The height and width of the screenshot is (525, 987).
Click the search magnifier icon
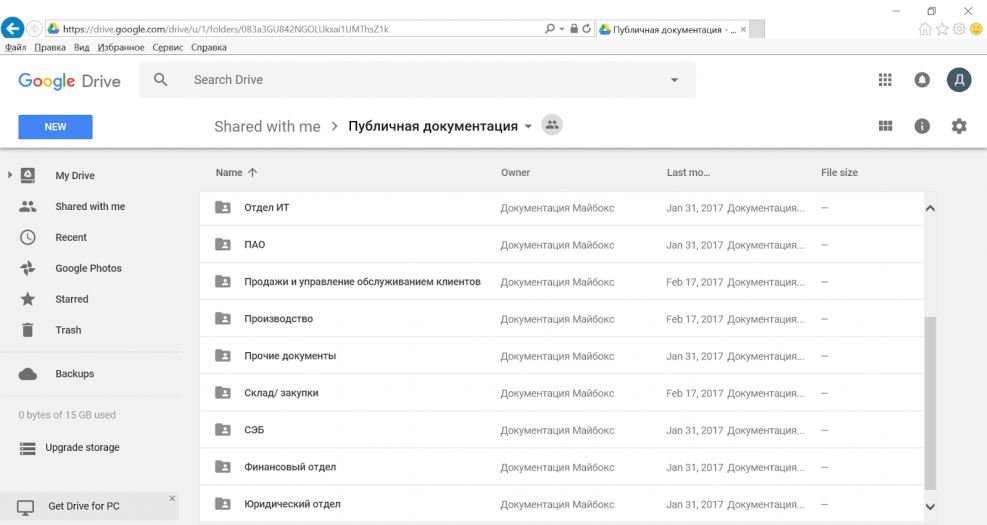pos(161,80)
